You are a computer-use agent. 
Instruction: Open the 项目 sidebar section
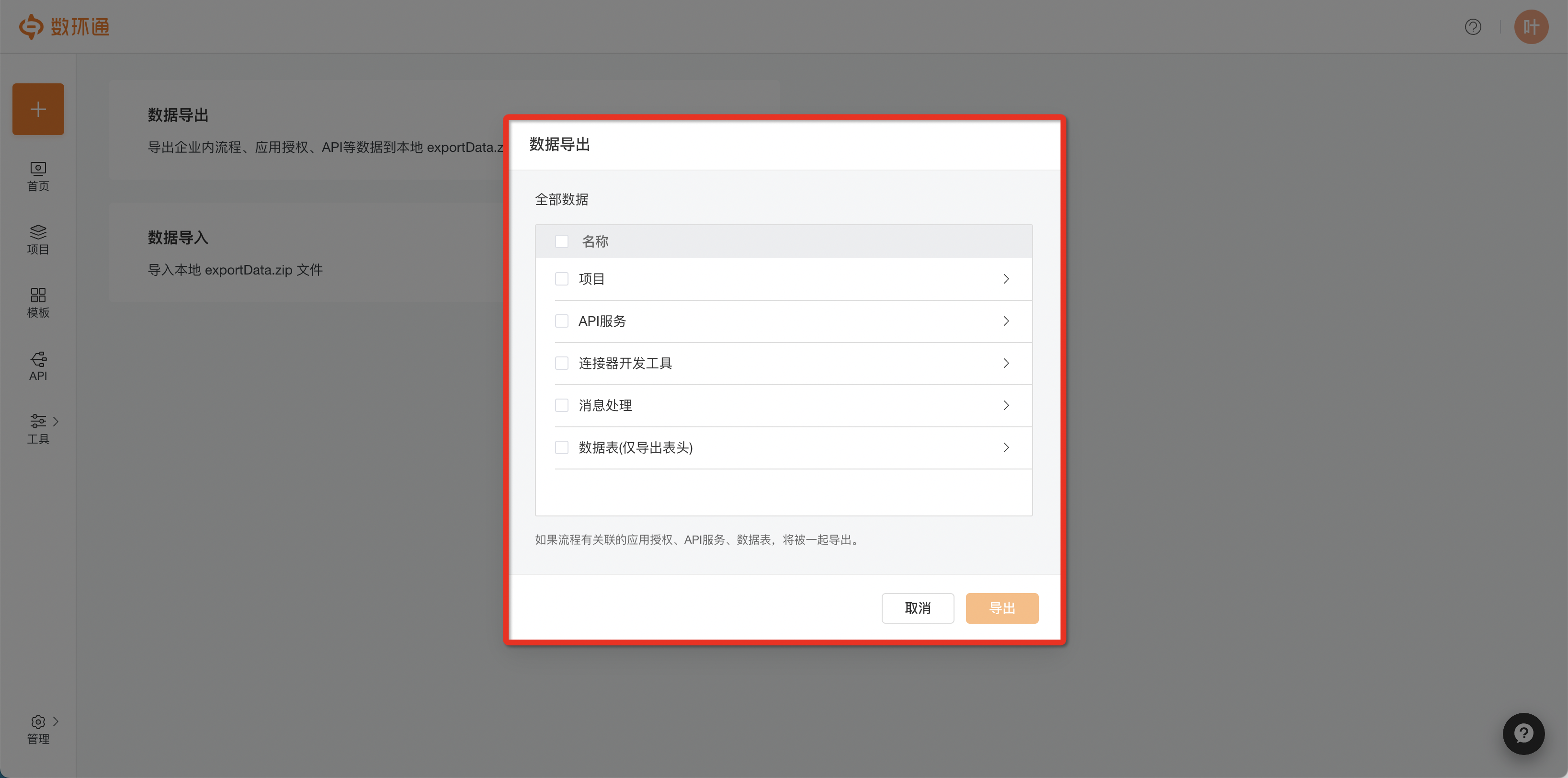click(x=37, y=239)
